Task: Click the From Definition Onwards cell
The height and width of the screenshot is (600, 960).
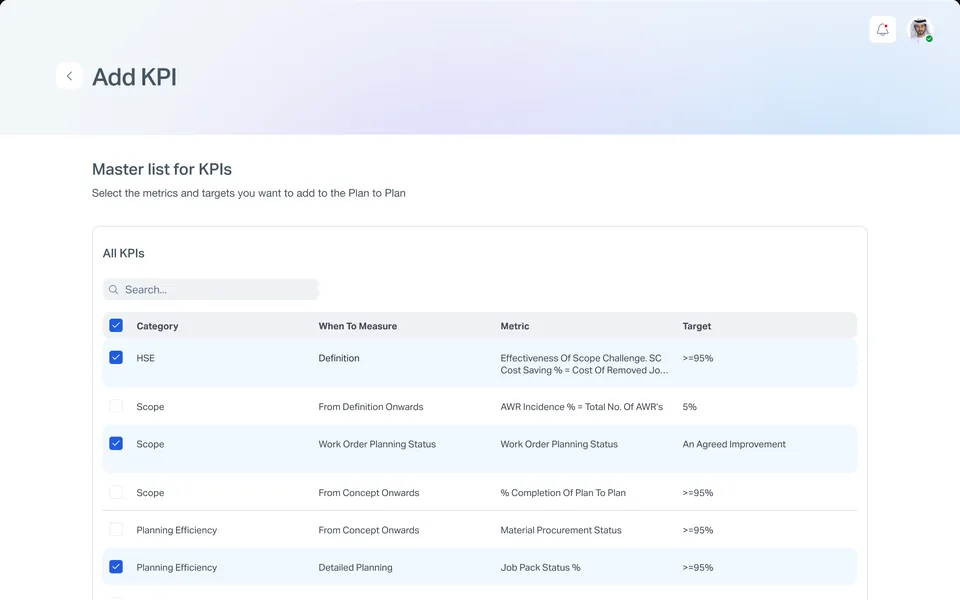Action: [370, 407]
